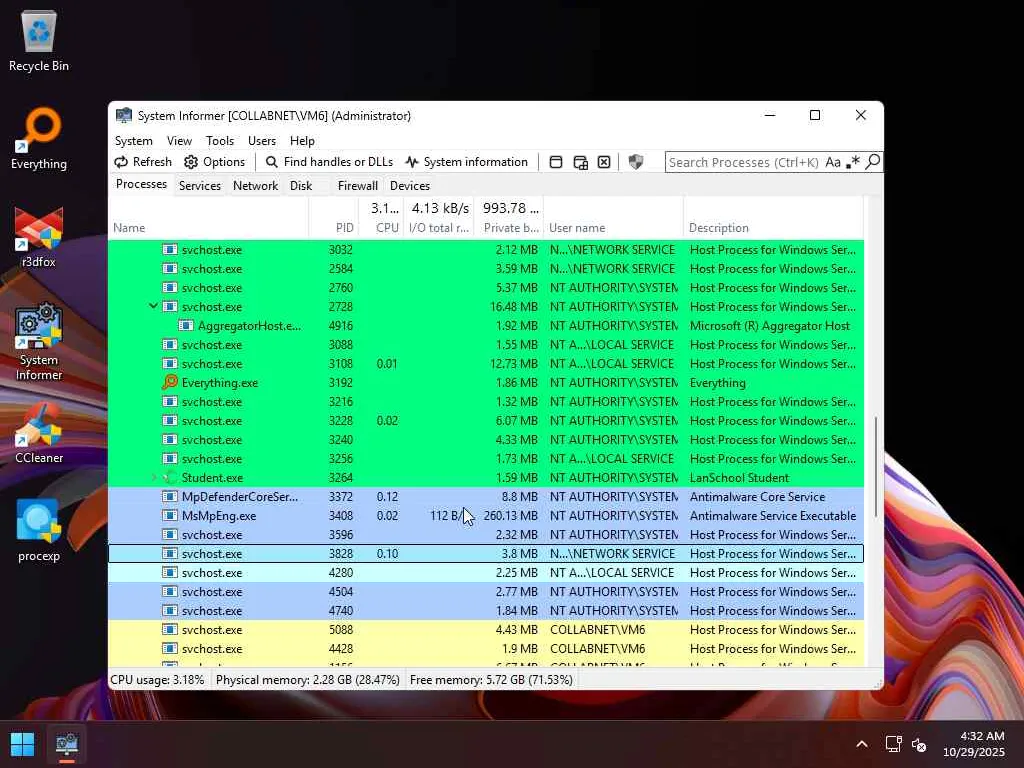Click the 260.13 MB private bytes cell

click(511, 515)
